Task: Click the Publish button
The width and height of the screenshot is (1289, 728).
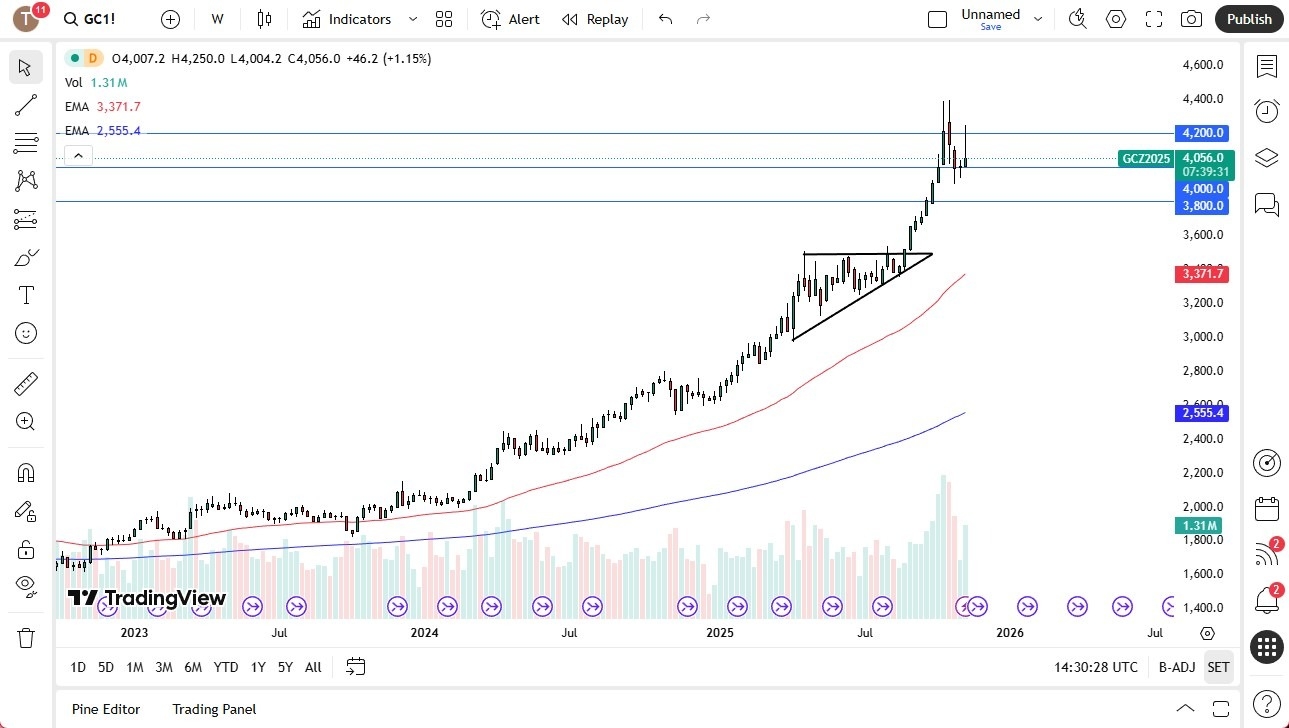Action: (1248, 19)
